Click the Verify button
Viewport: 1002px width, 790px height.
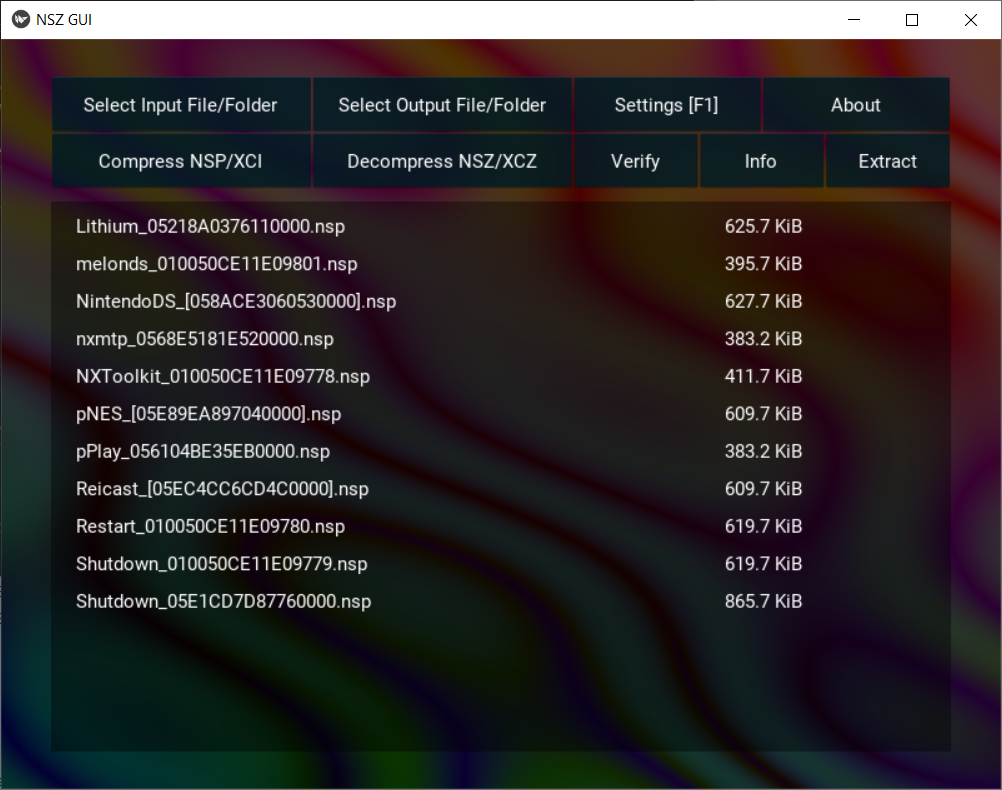(635, 161)
